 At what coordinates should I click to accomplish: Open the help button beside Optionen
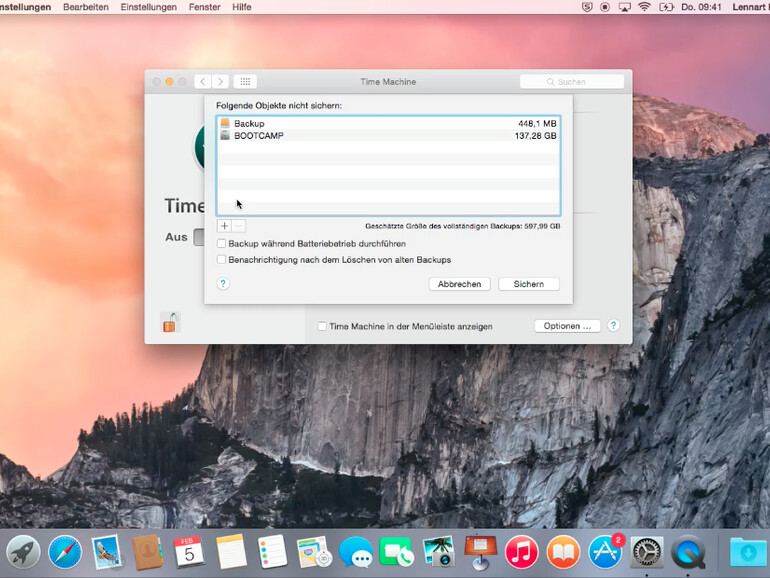pos(613,326)
